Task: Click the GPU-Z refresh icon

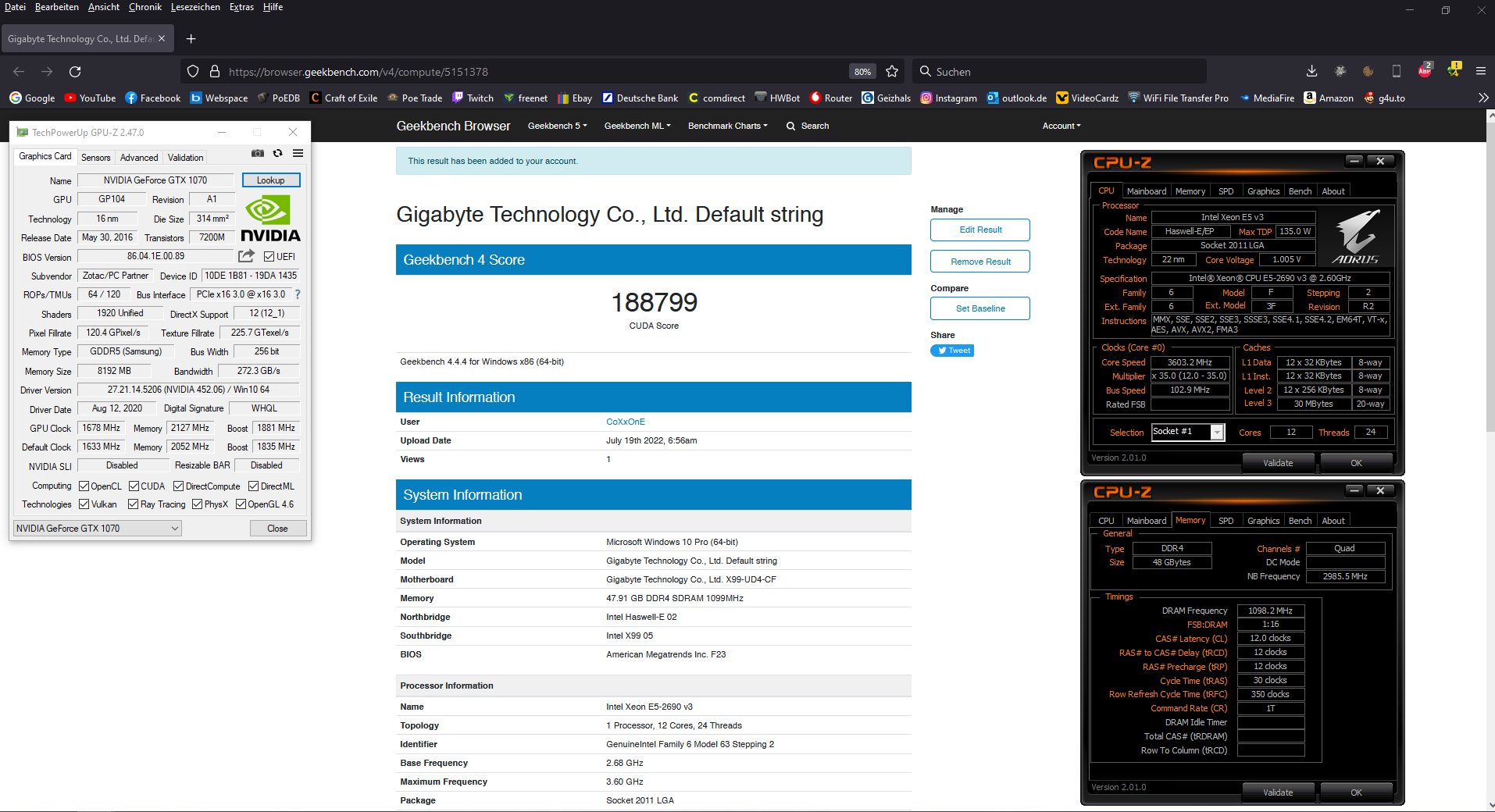Action: (277, 153)
